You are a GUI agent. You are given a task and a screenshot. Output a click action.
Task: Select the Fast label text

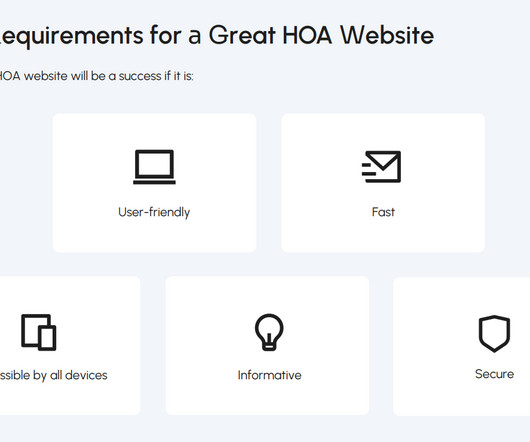[x=383, y=212]
